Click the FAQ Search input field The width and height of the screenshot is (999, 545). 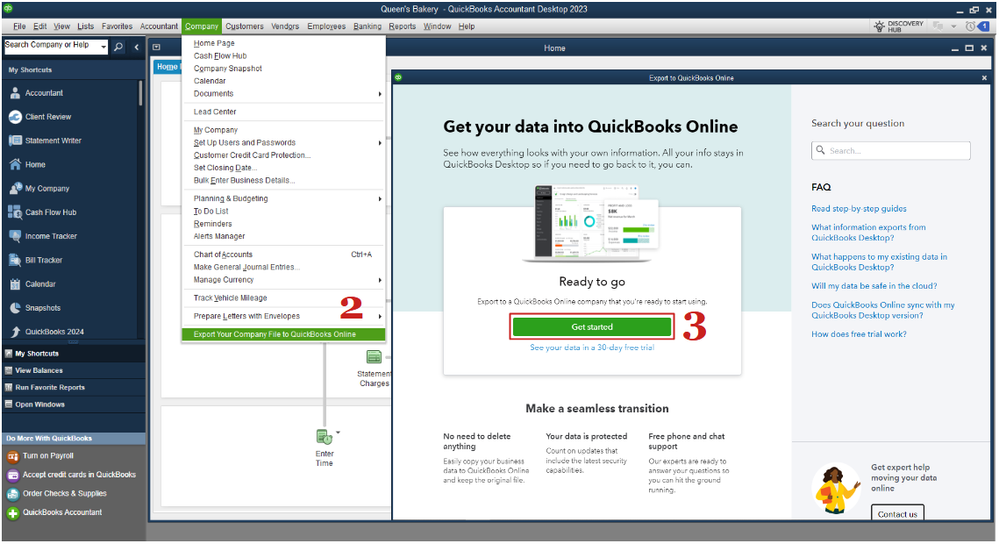pos(891,151)
